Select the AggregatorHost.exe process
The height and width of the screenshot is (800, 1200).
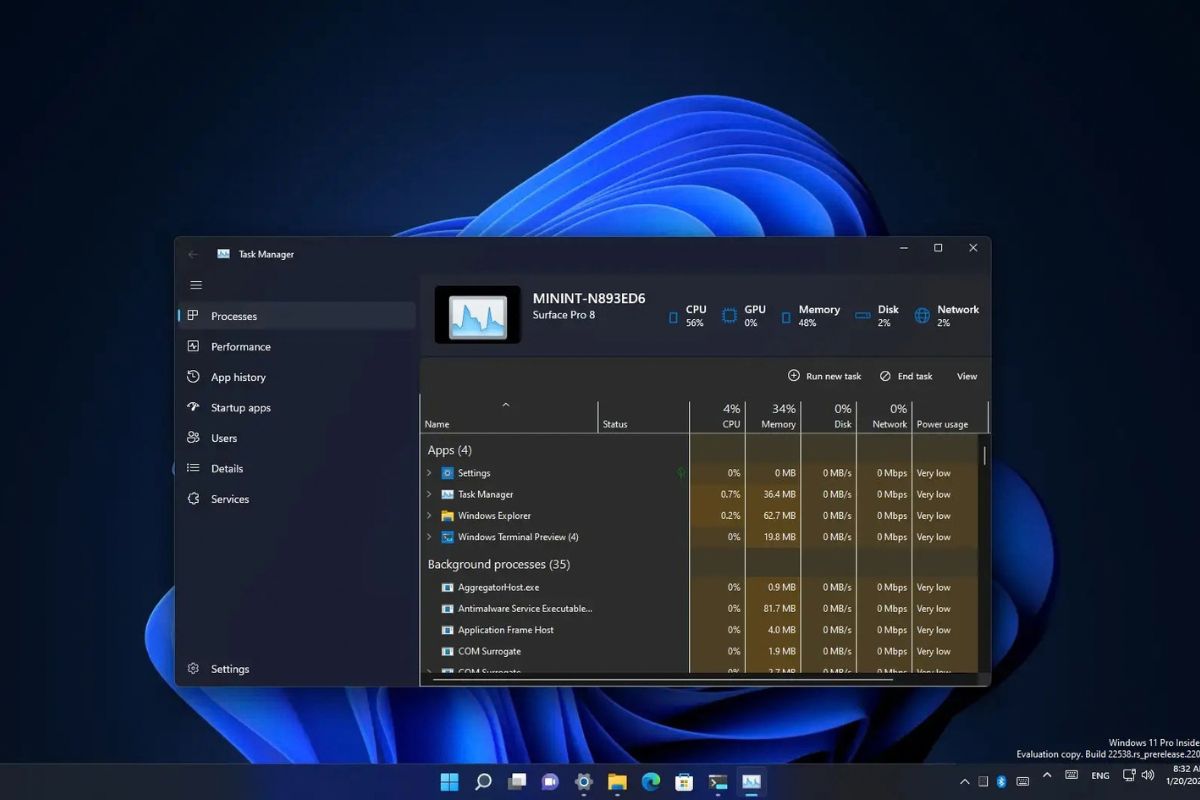coord(700,587)
